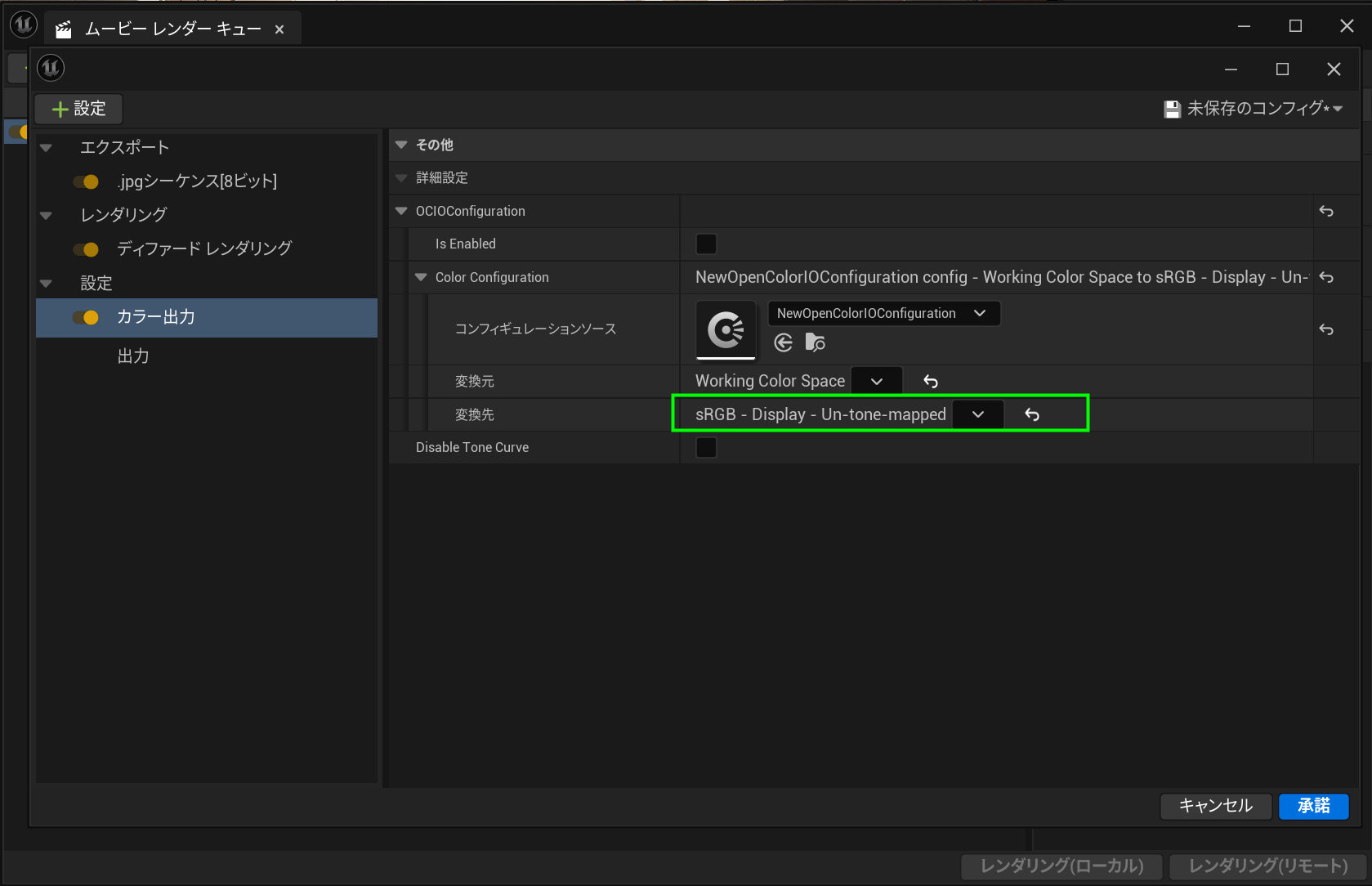Click the use selected asset arrow icon
Screen dimensions: 1372x886
click(783, 342)
